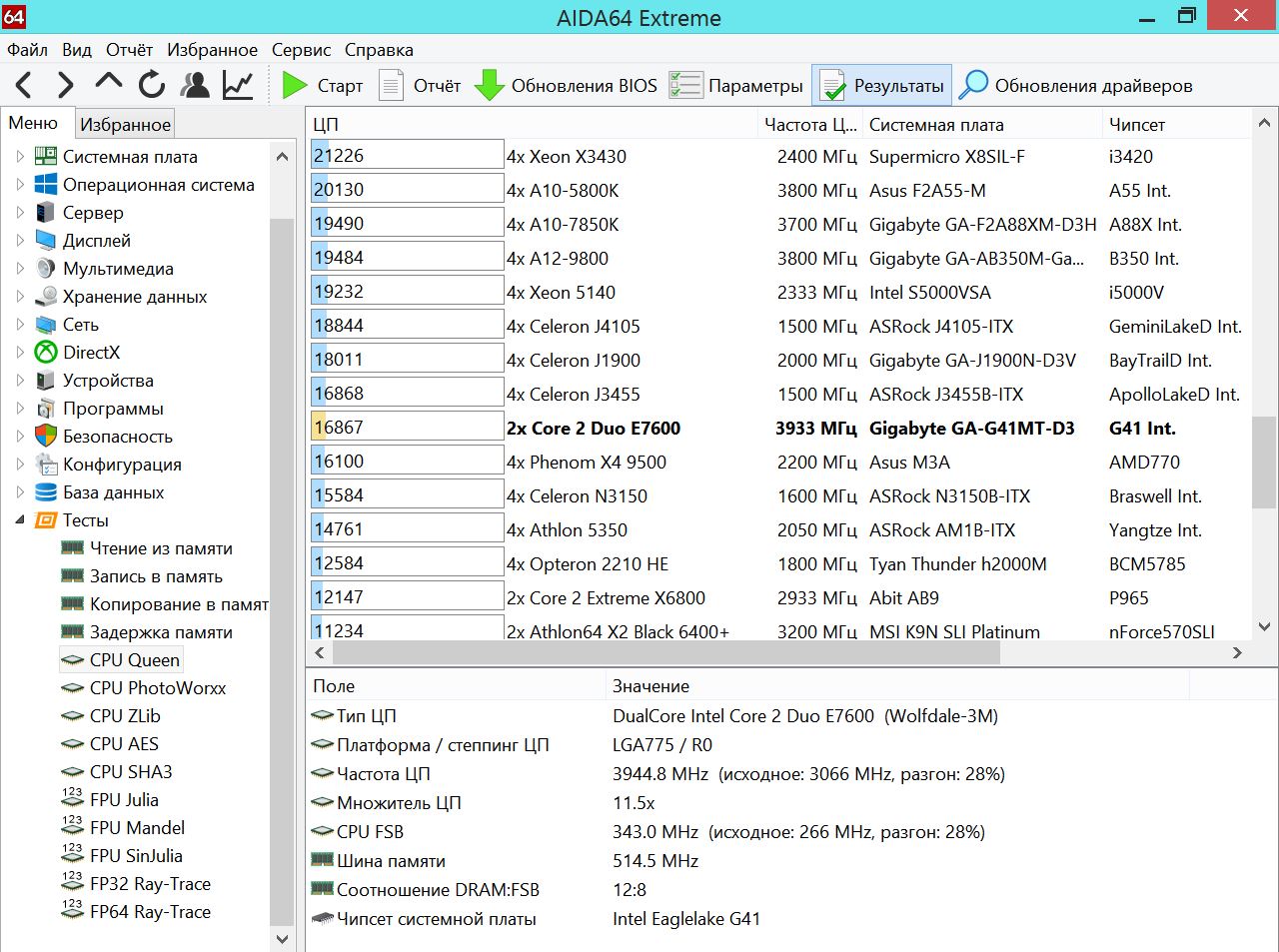Open the Избранное menu in menu bar

click(x=212, y=50)
